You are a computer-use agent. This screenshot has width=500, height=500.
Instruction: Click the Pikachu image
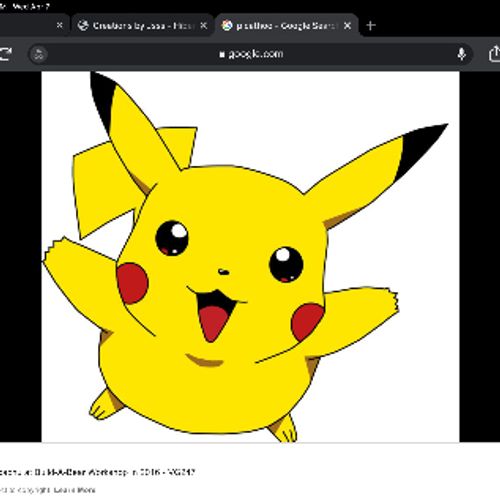click(250, 257)
